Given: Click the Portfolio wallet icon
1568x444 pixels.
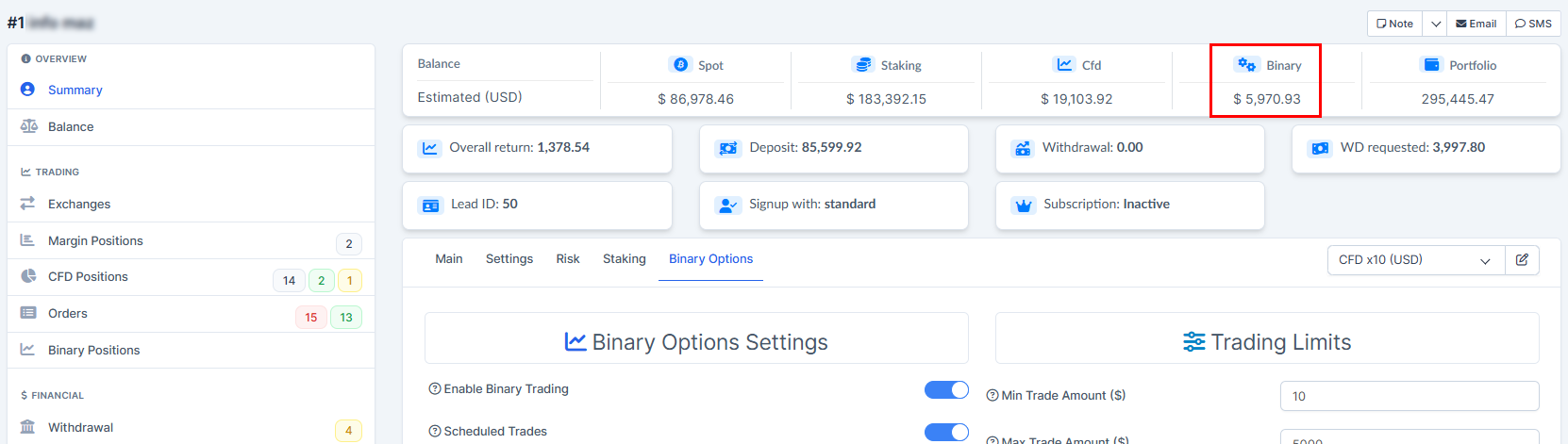Looking at the screenshot, I should pyautogui.click(x=1431, y=64).
